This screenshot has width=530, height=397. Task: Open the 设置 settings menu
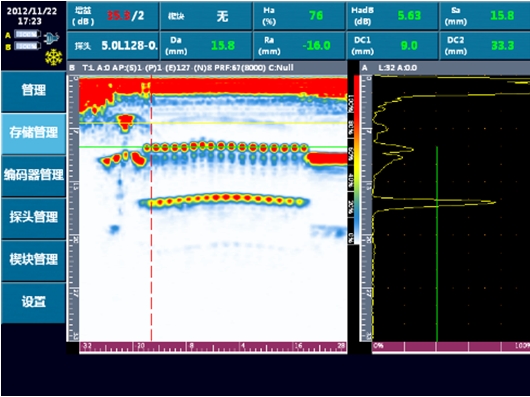click(x=33, y=302)
